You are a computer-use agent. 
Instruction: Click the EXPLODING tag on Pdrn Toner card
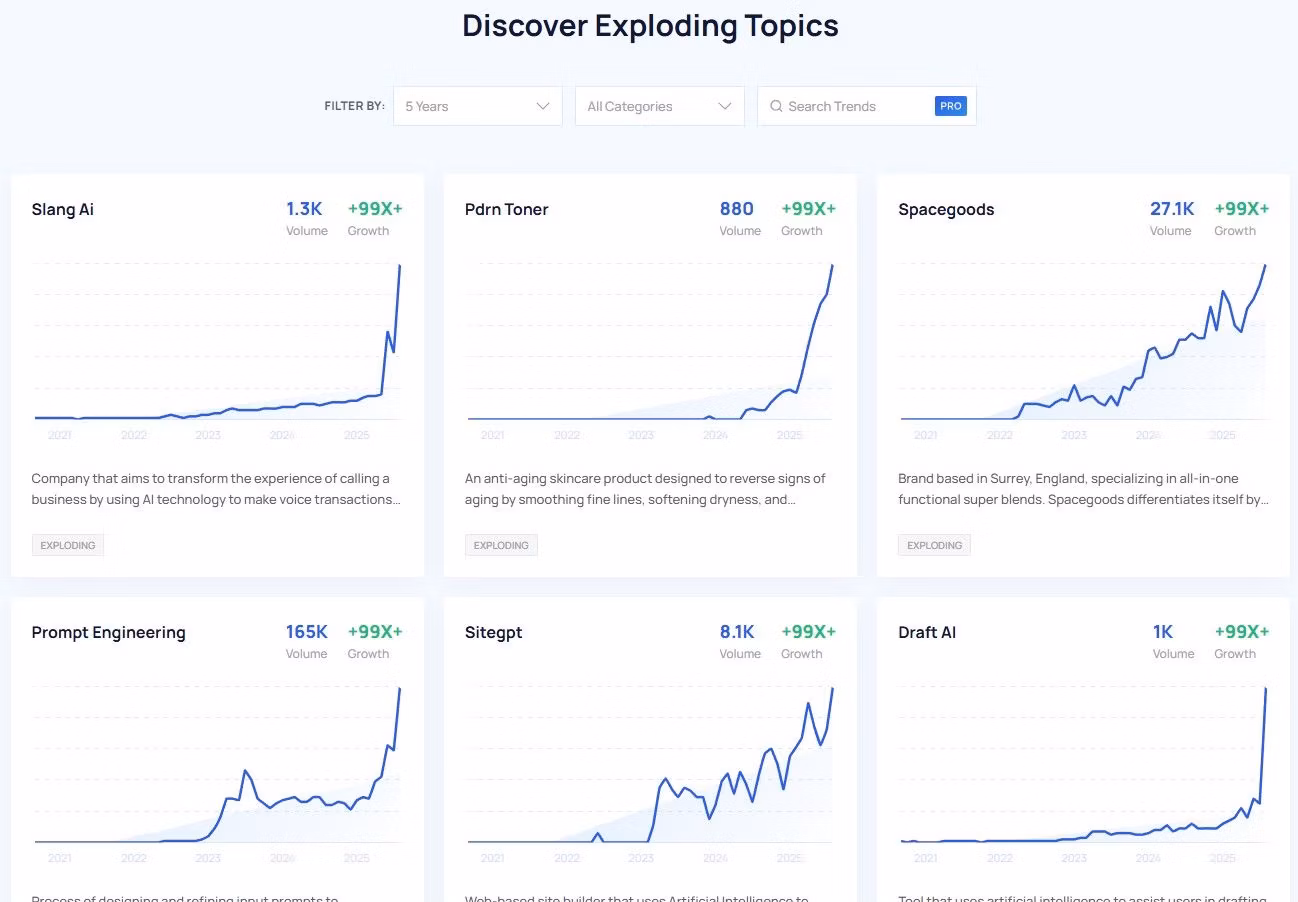click(501, 545)
